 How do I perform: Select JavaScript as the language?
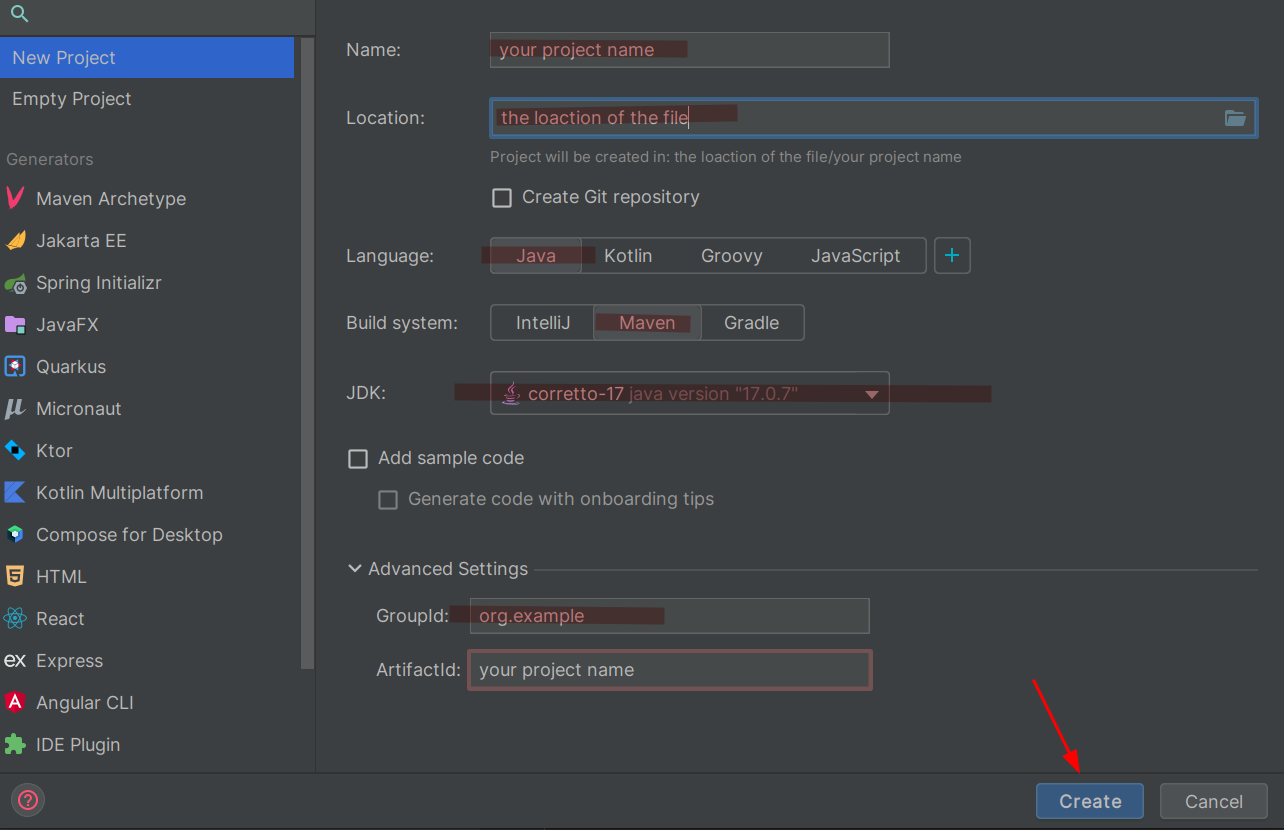tap(856, 256)
